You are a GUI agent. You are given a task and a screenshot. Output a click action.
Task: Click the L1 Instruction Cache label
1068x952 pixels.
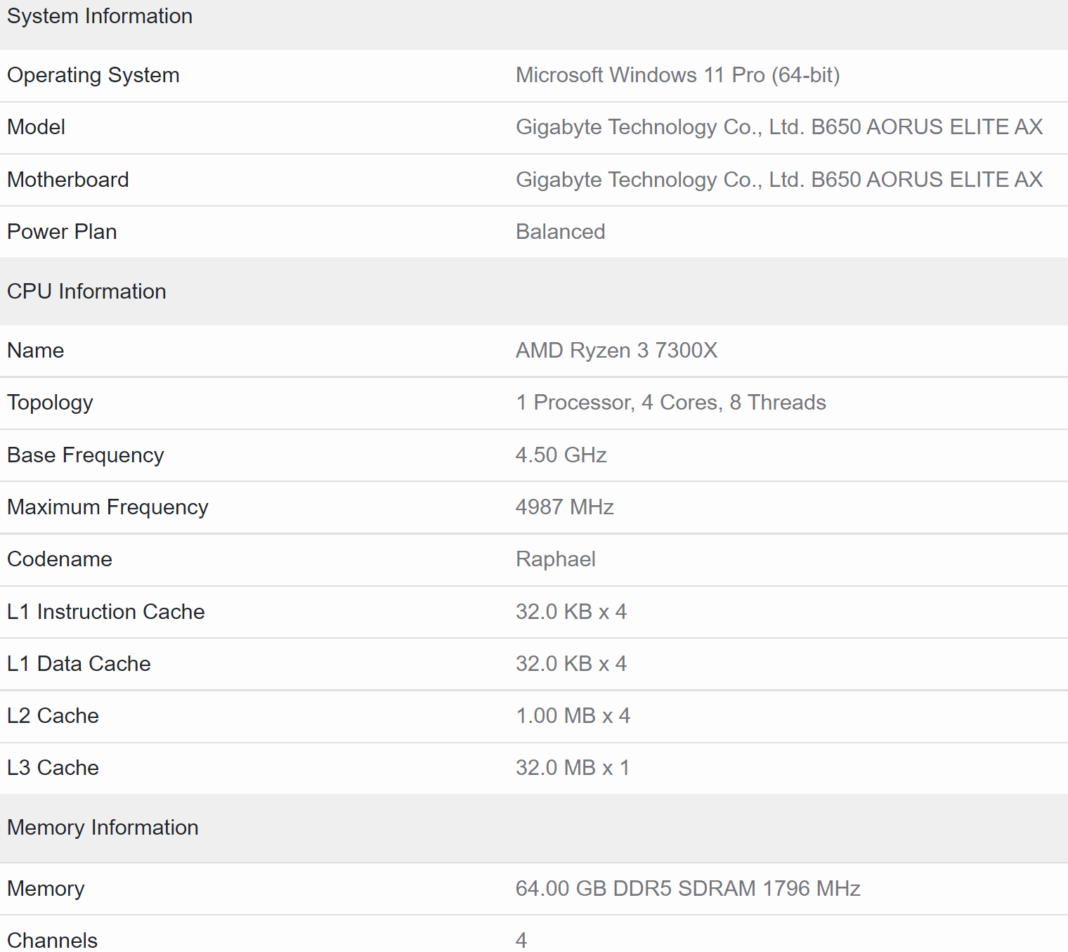[x=106, y=611]
